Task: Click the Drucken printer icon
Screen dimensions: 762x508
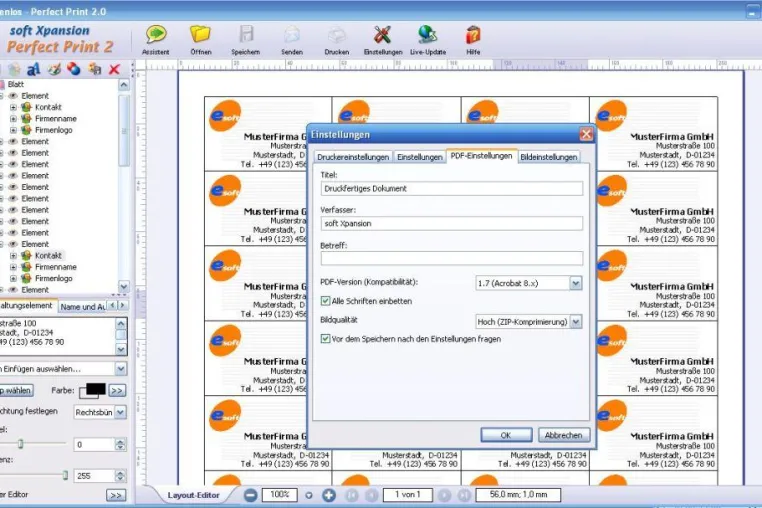Action: [x=336, y=35]
